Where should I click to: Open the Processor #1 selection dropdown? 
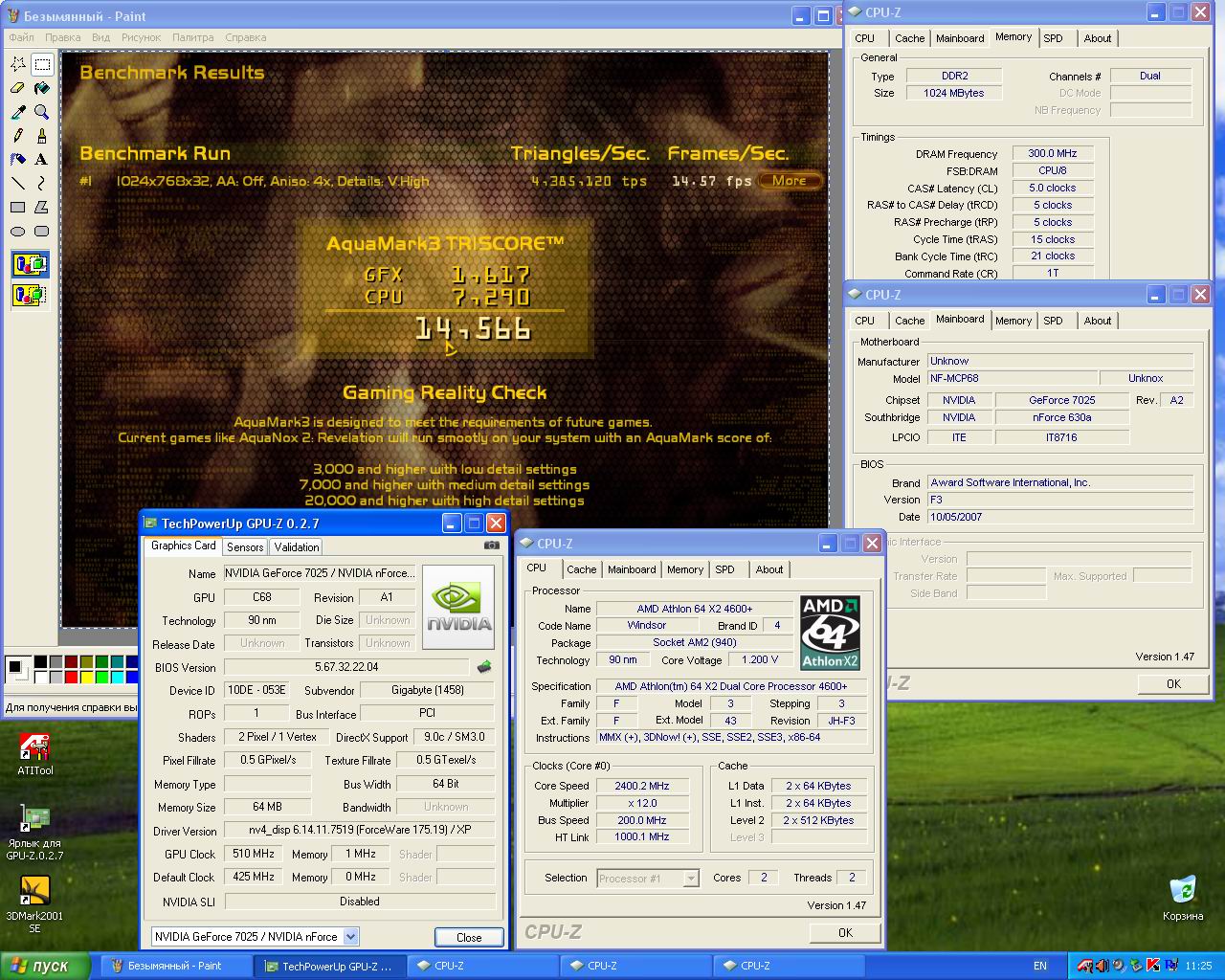691,879
